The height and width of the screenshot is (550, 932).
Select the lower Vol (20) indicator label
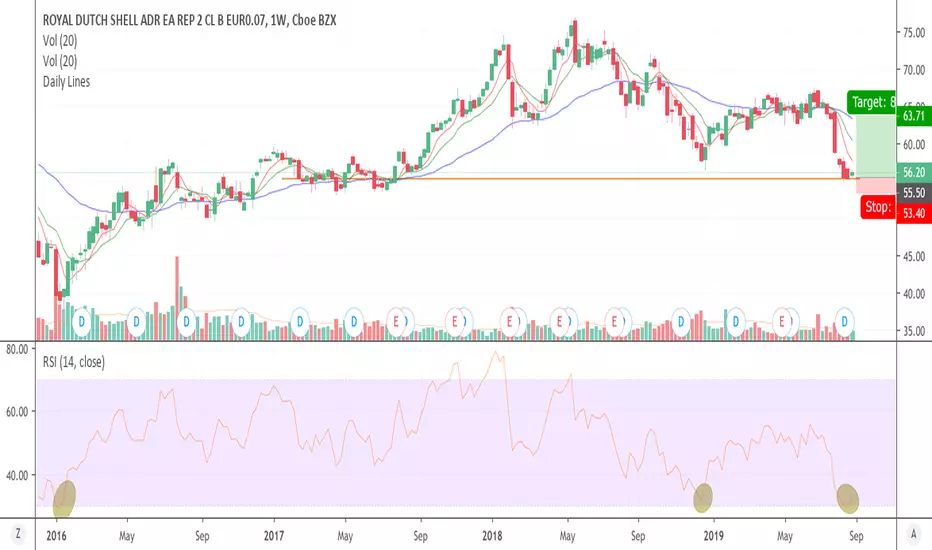tap(60, 61)
